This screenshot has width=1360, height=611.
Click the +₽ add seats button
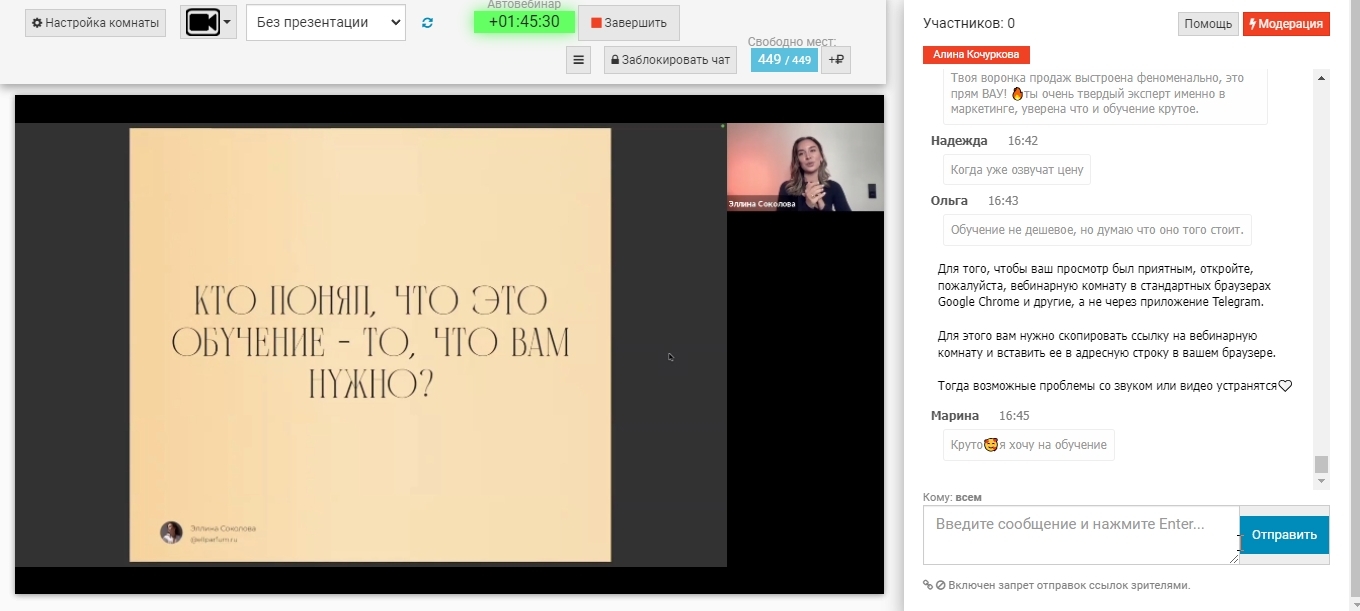pyautogui.click(x=836, y=60)
